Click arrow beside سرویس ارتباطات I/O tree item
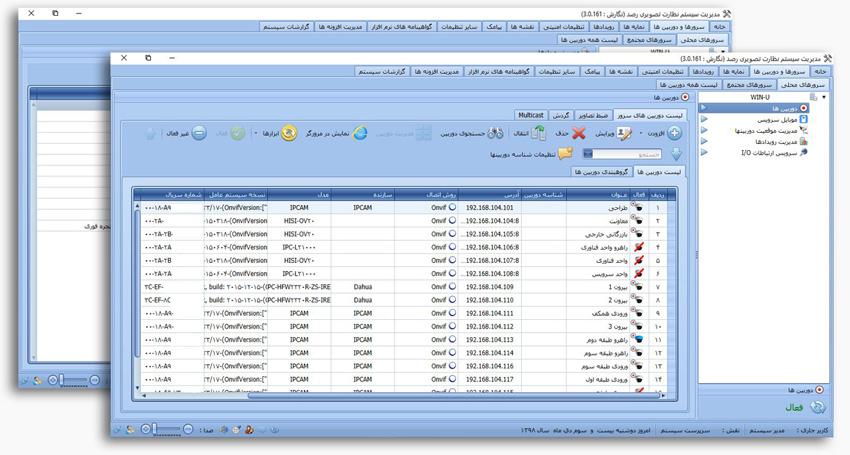The width and height of the screenshot is (850, 455). click(704, 152)
